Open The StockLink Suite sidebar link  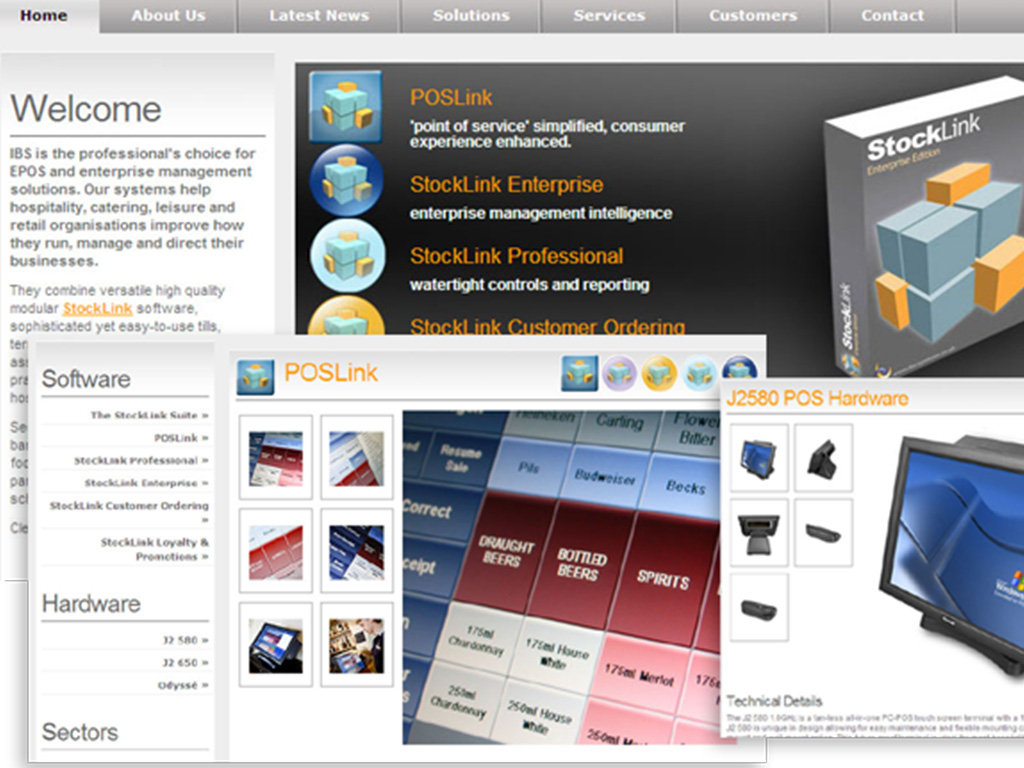click(x=149, y=415)
